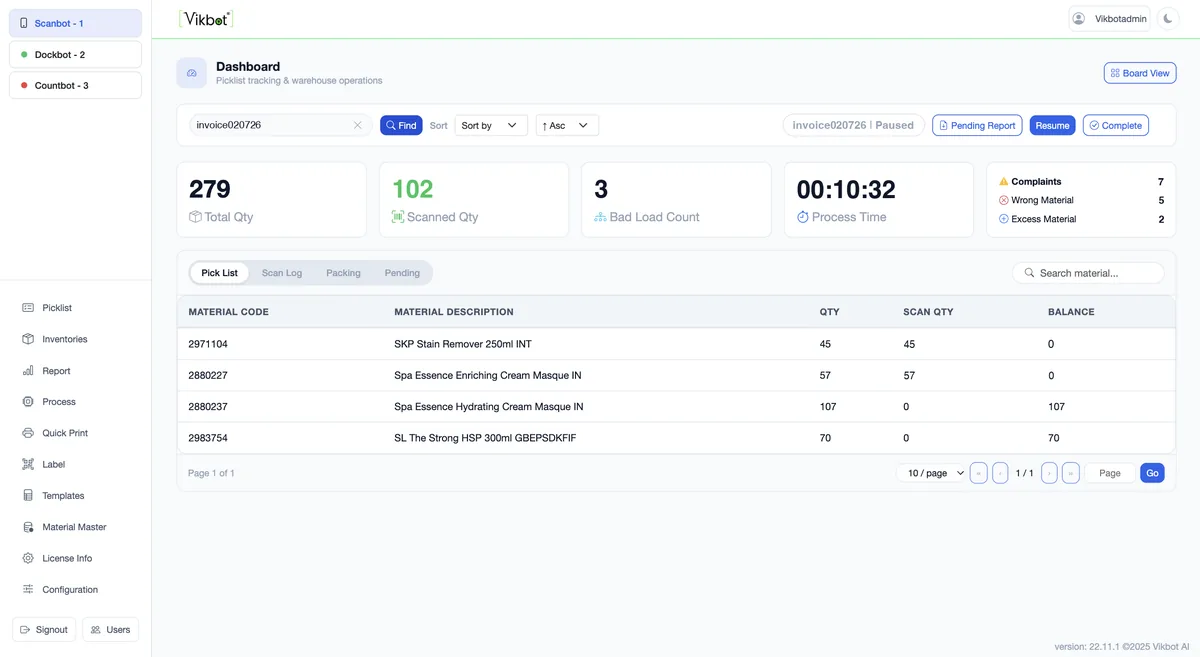The width and height of the screenshot is (1200, 657).
Task: Clear the invoice020726 search field
Action: (357, 125)
